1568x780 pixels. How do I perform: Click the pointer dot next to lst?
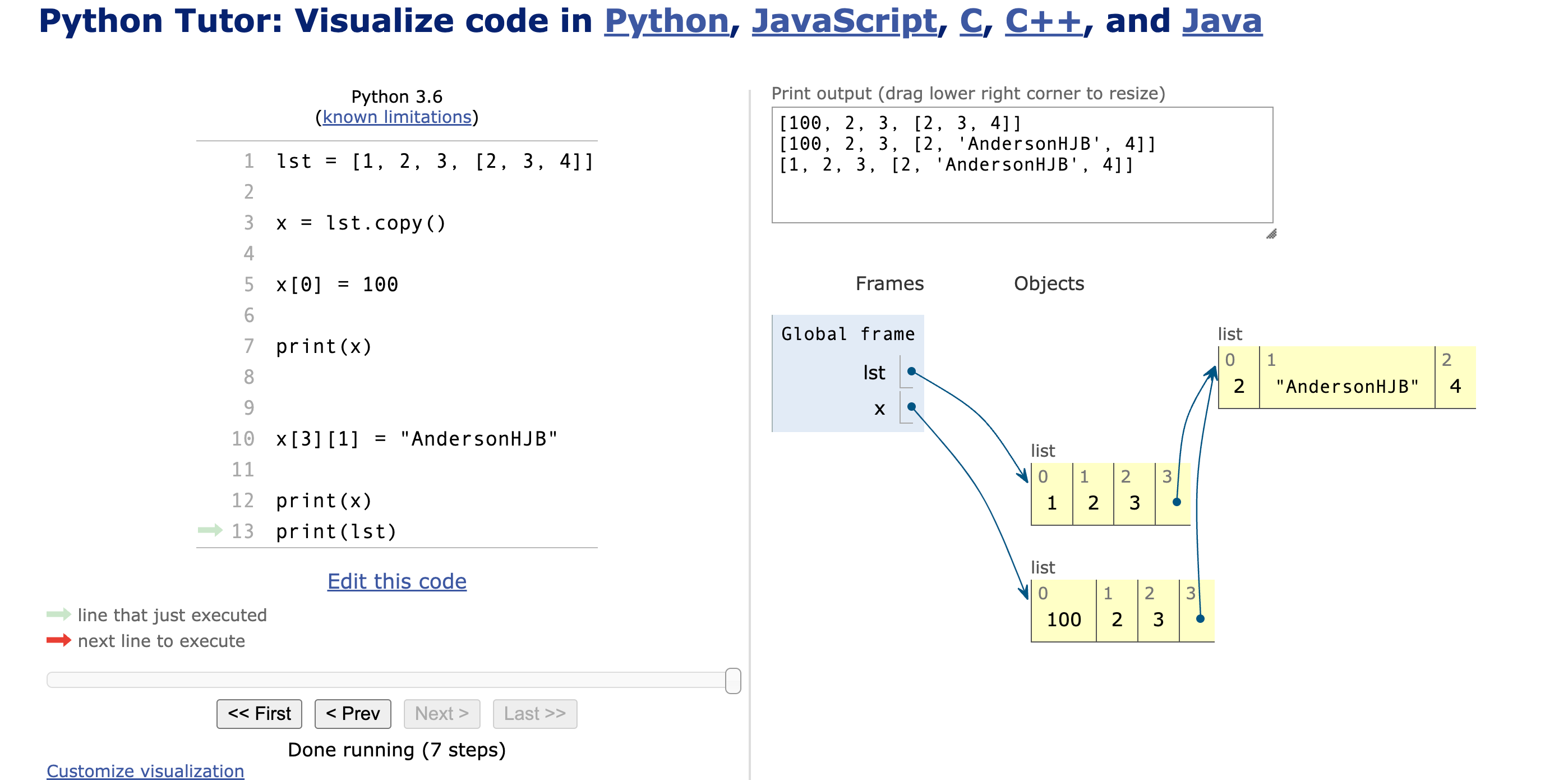[911, 371]
